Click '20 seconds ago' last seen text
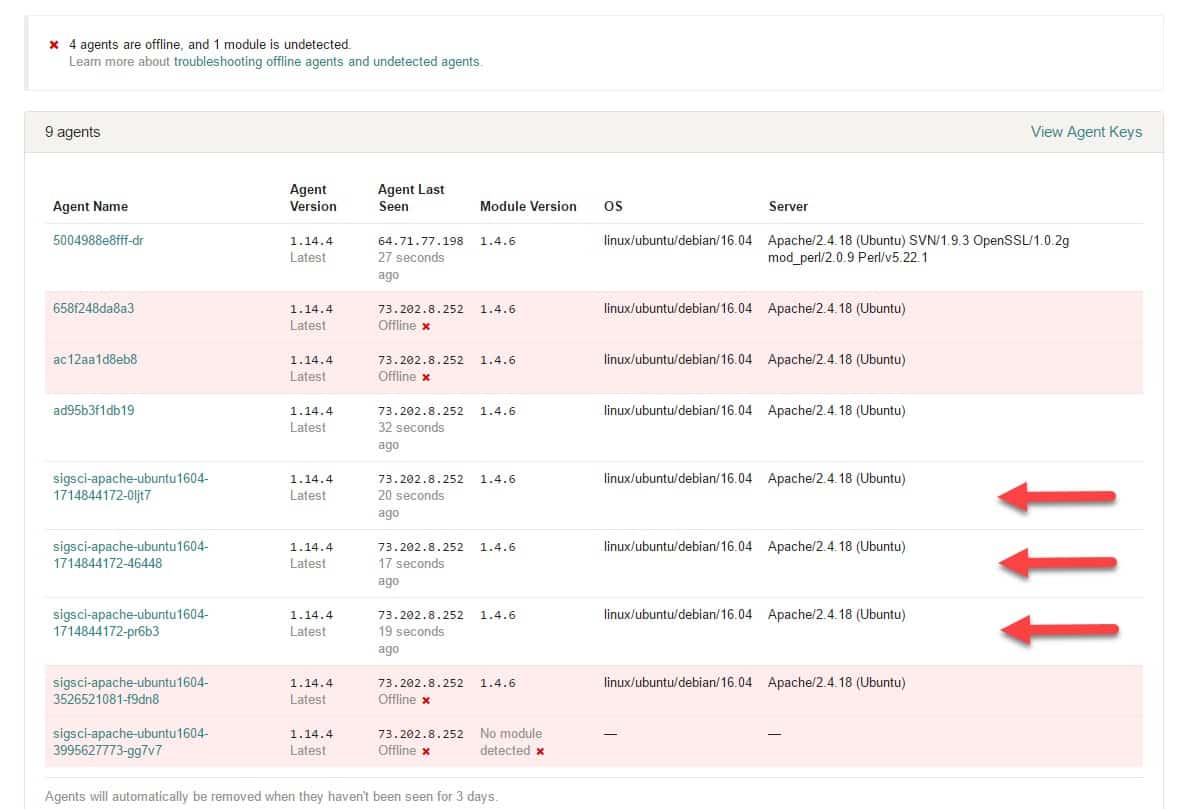Viewport: 1180px width, 809px height. coord(411,504)
